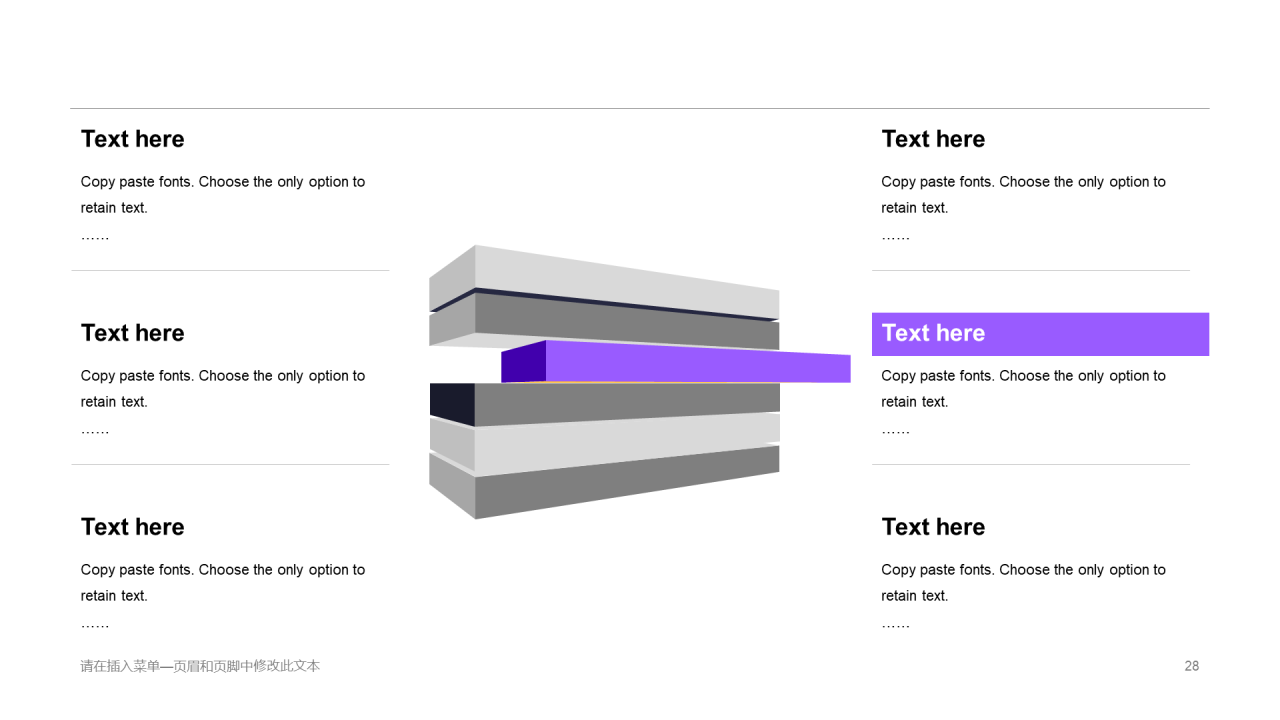Select the dark purple front face of the purple bar

[523, 362]
